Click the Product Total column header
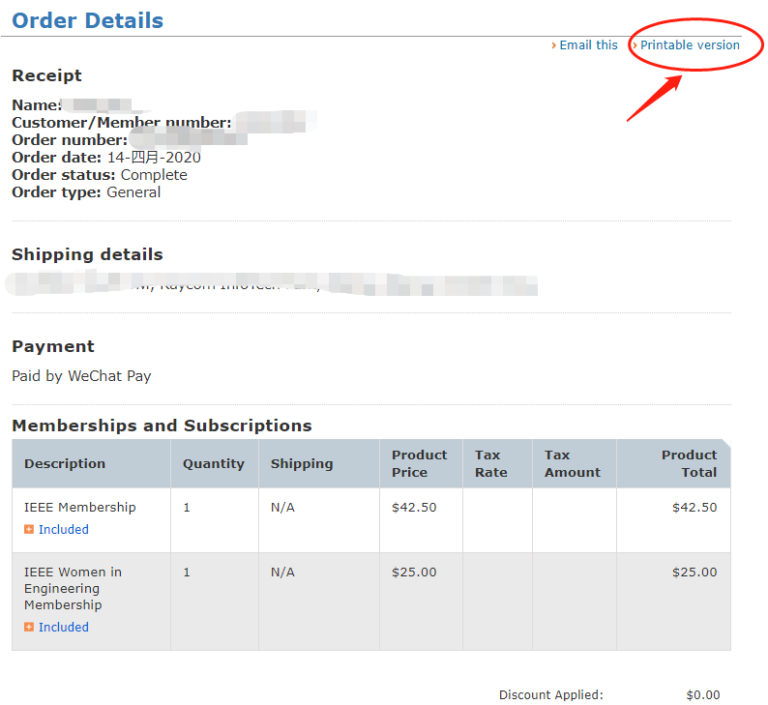Screen dimensions: 768x705 tap(688, 464)
